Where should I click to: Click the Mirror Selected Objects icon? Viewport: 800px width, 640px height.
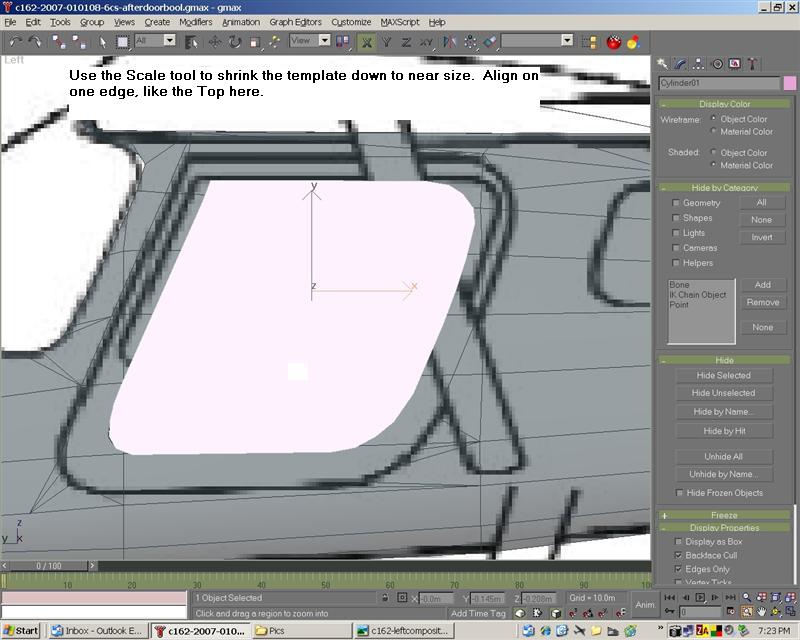tap(449, 42)
